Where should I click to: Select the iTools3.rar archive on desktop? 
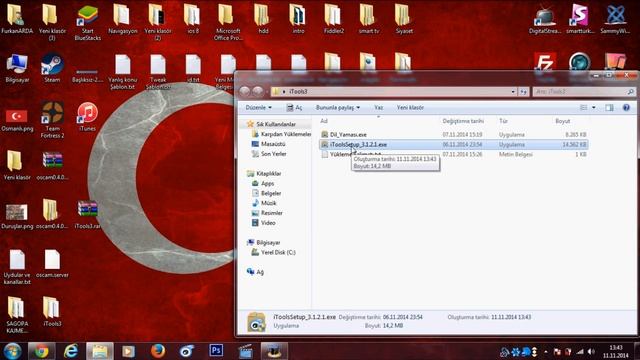(x=87, y=214)
